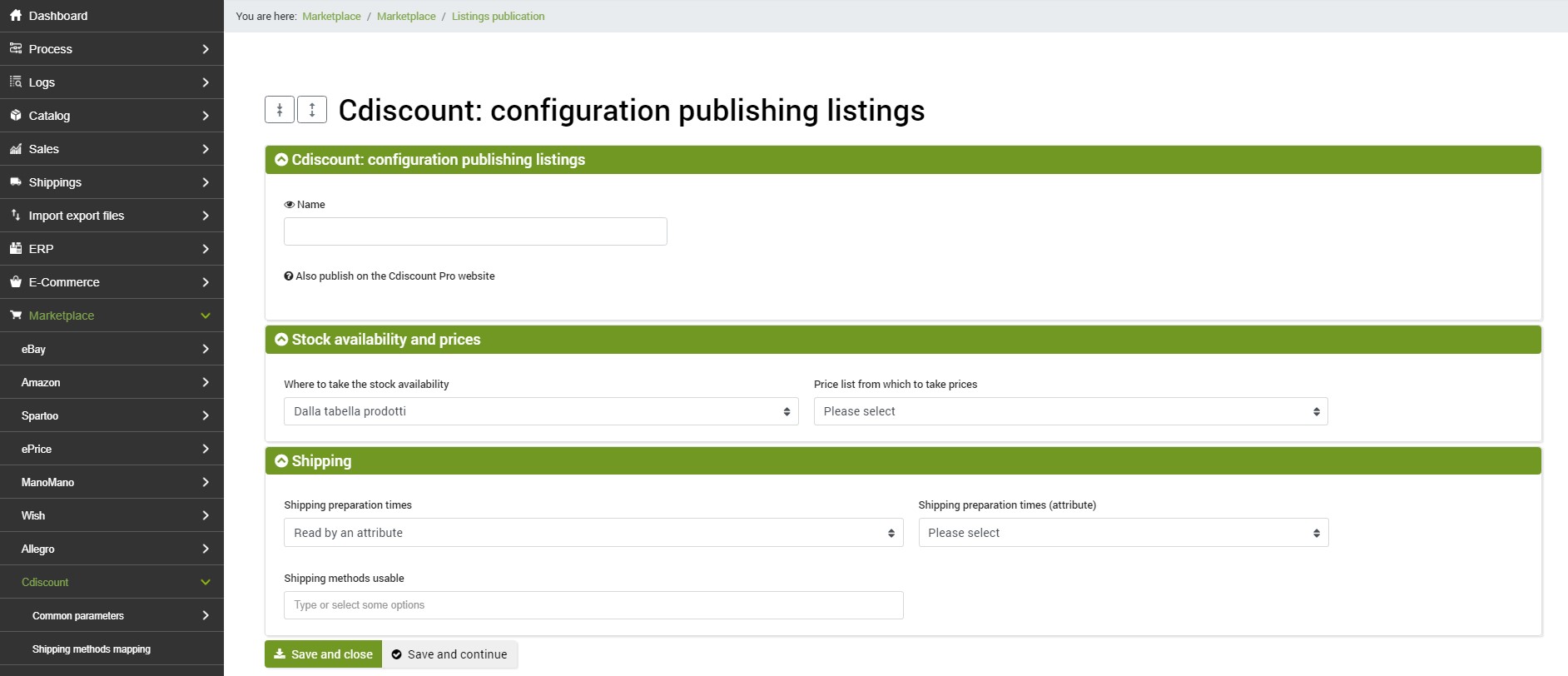Click first Marketplace breadcrumb link

(x=331, y=16)
